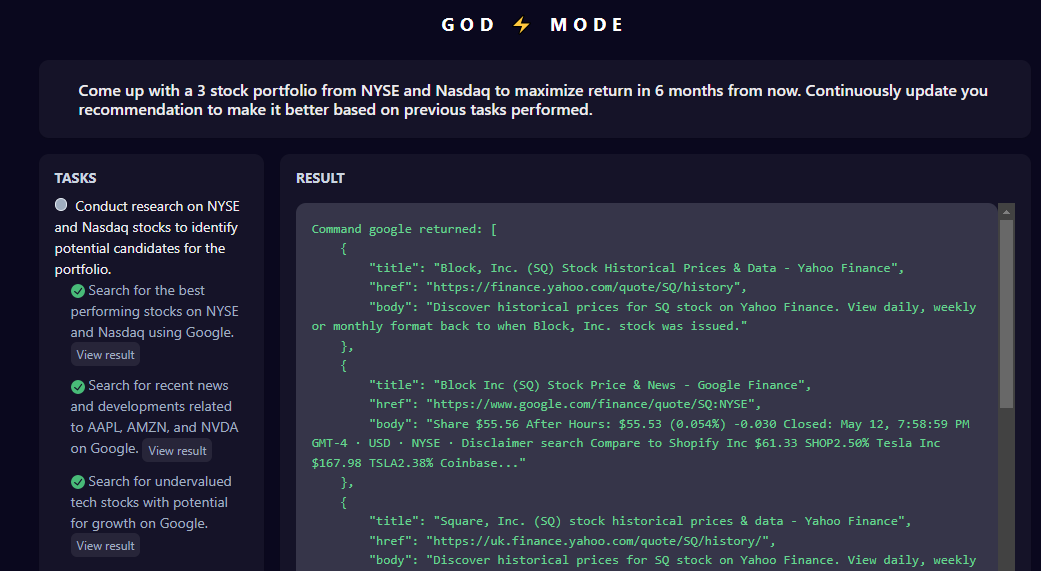1041x571 pixels.
Task: Click the Share $55.56 After Hours body line
Action: point(669,424)
